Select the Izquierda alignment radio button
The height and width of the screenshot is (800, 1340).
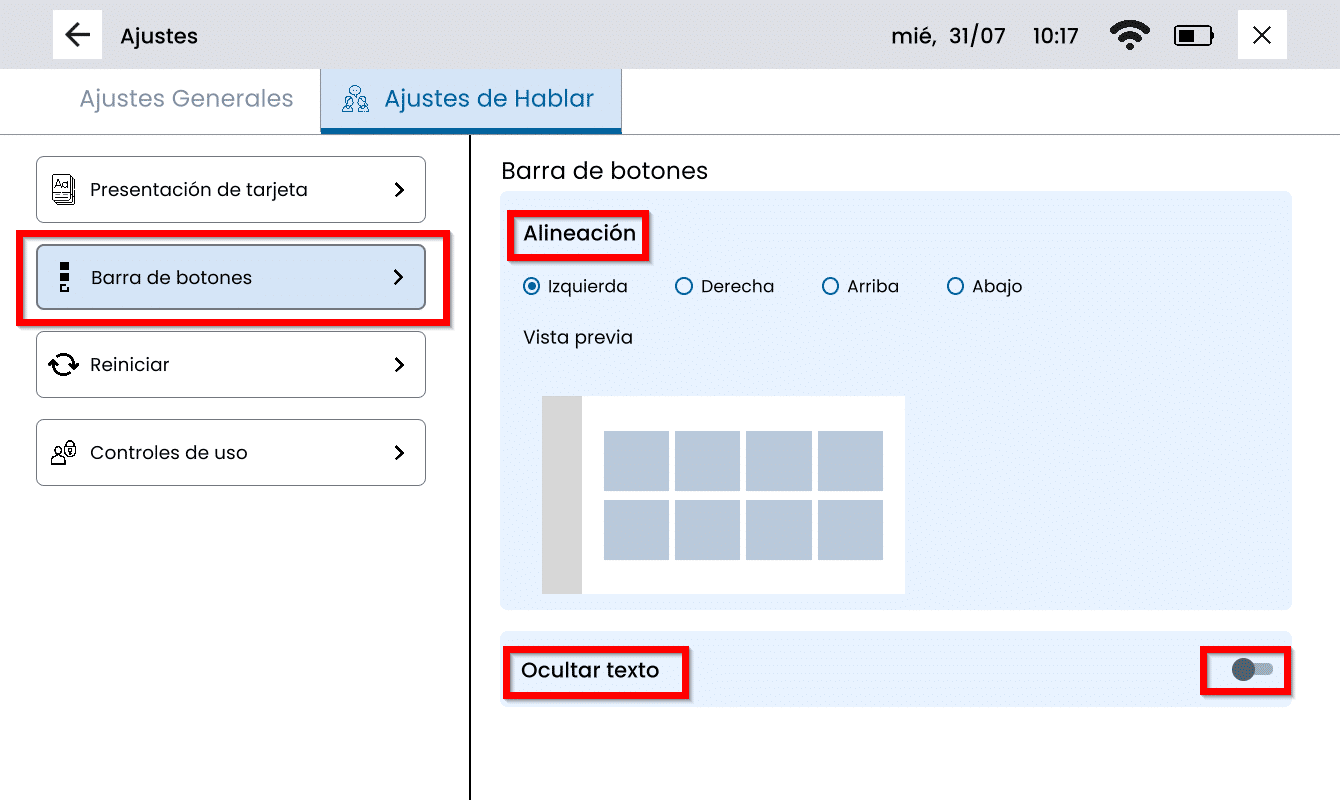(532, 286)
